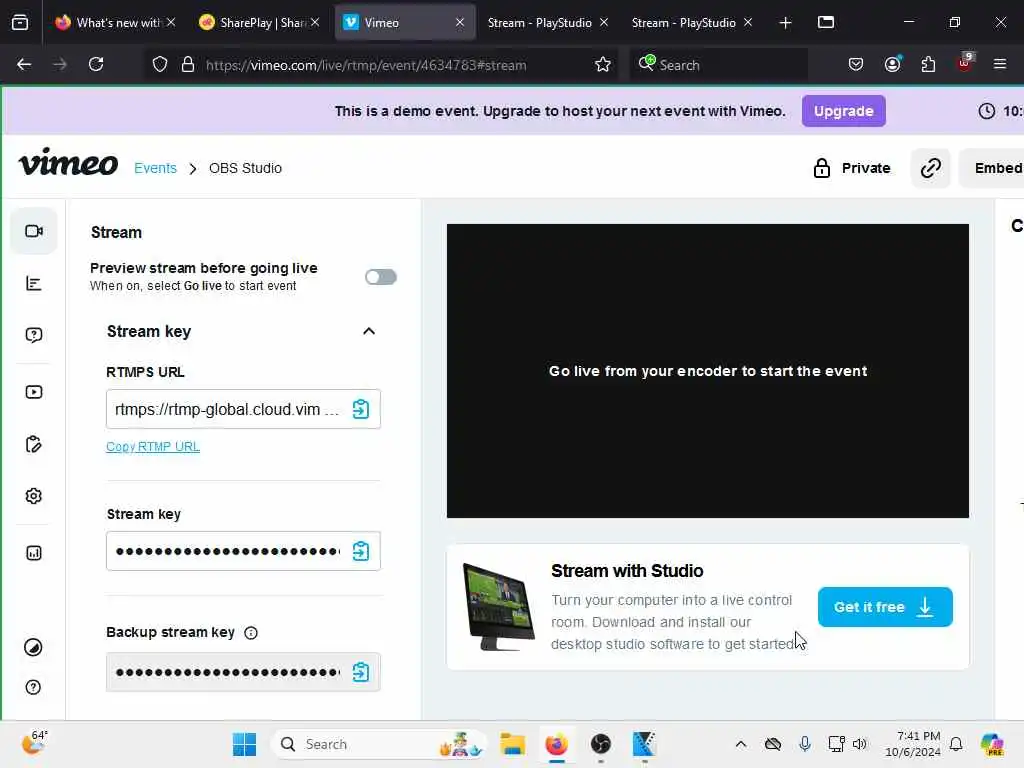The width and height of the screenshot is (1024, 768).
Task: Open File Explorer from the taskbar
Action: click(x=513, y=744)
